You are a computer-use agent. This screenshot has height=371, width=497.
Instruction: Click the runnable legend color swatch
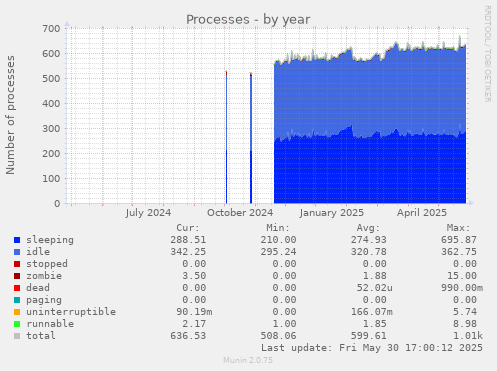click(17, 324)
